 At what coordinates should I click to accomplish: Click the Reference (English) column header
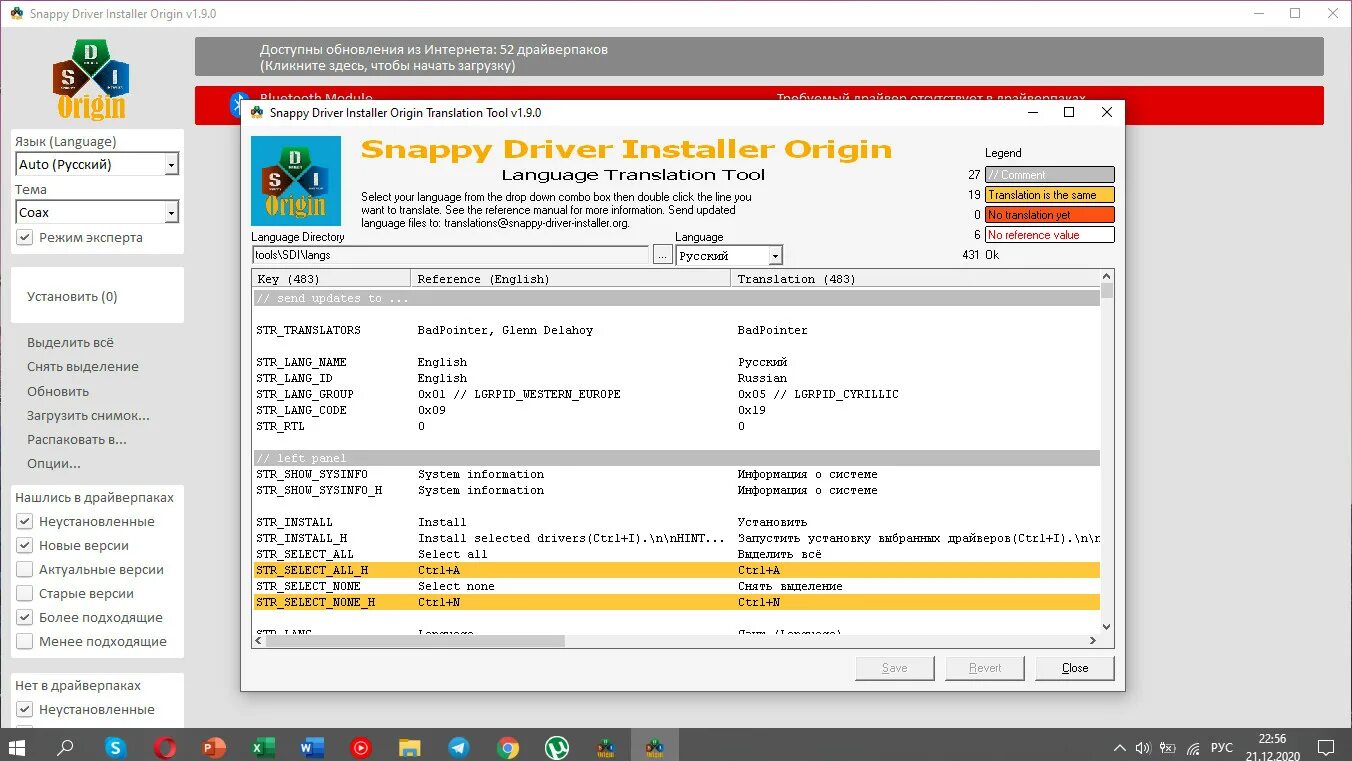coord(570,279)
